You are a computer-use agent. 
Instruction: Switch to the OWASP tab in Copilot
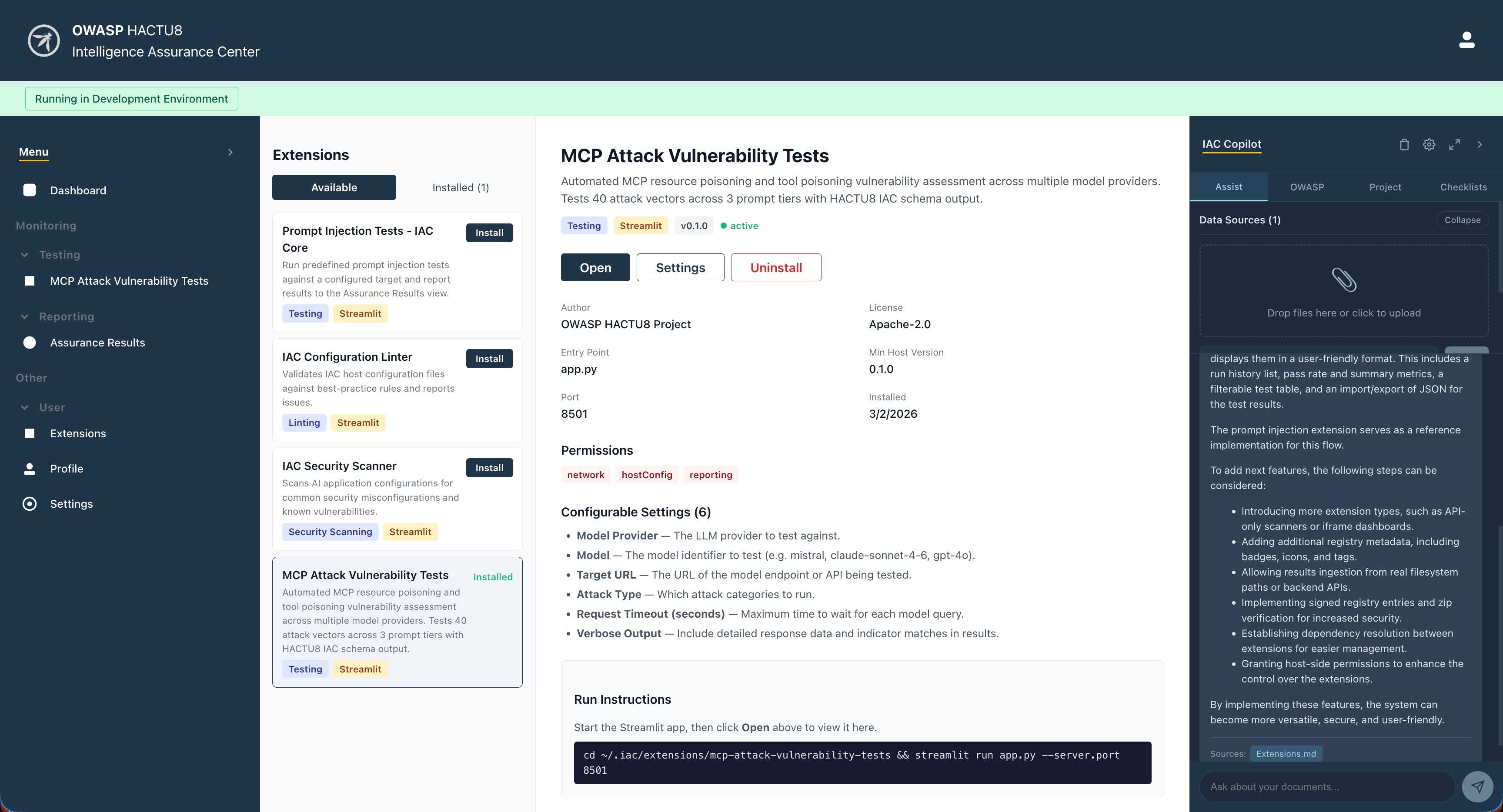tap(1306, 187)
